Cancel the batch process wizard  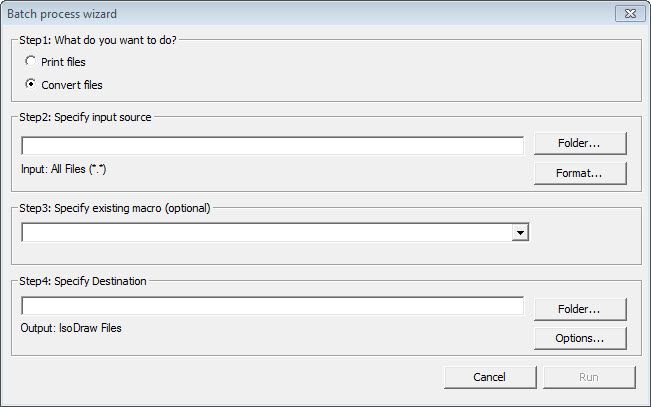point(489,377)
